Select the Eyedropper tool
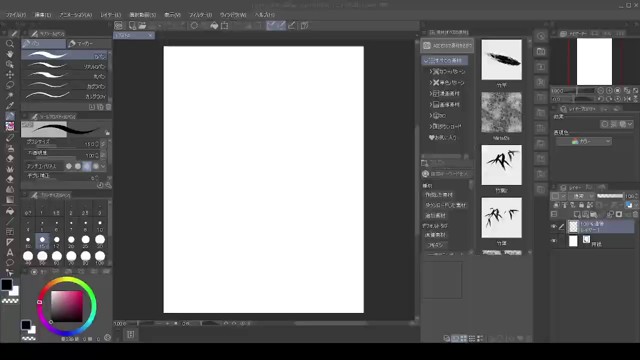 (x=10, y=106)
